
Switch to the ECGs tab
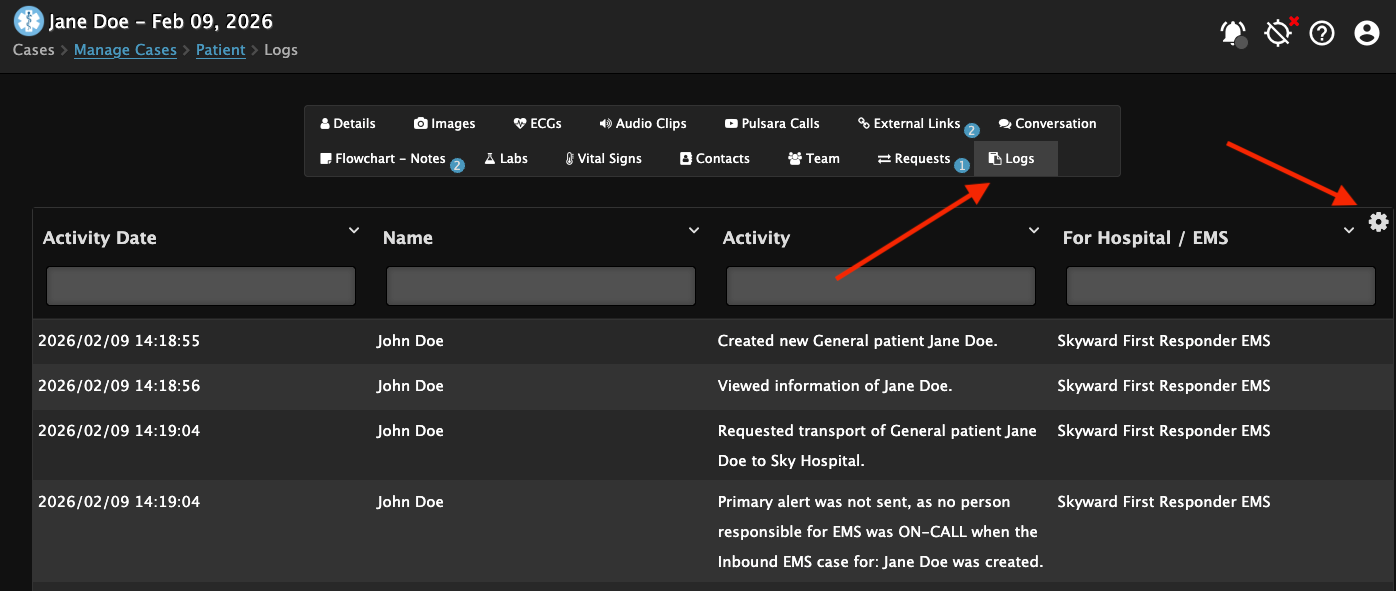coord(538,124)
